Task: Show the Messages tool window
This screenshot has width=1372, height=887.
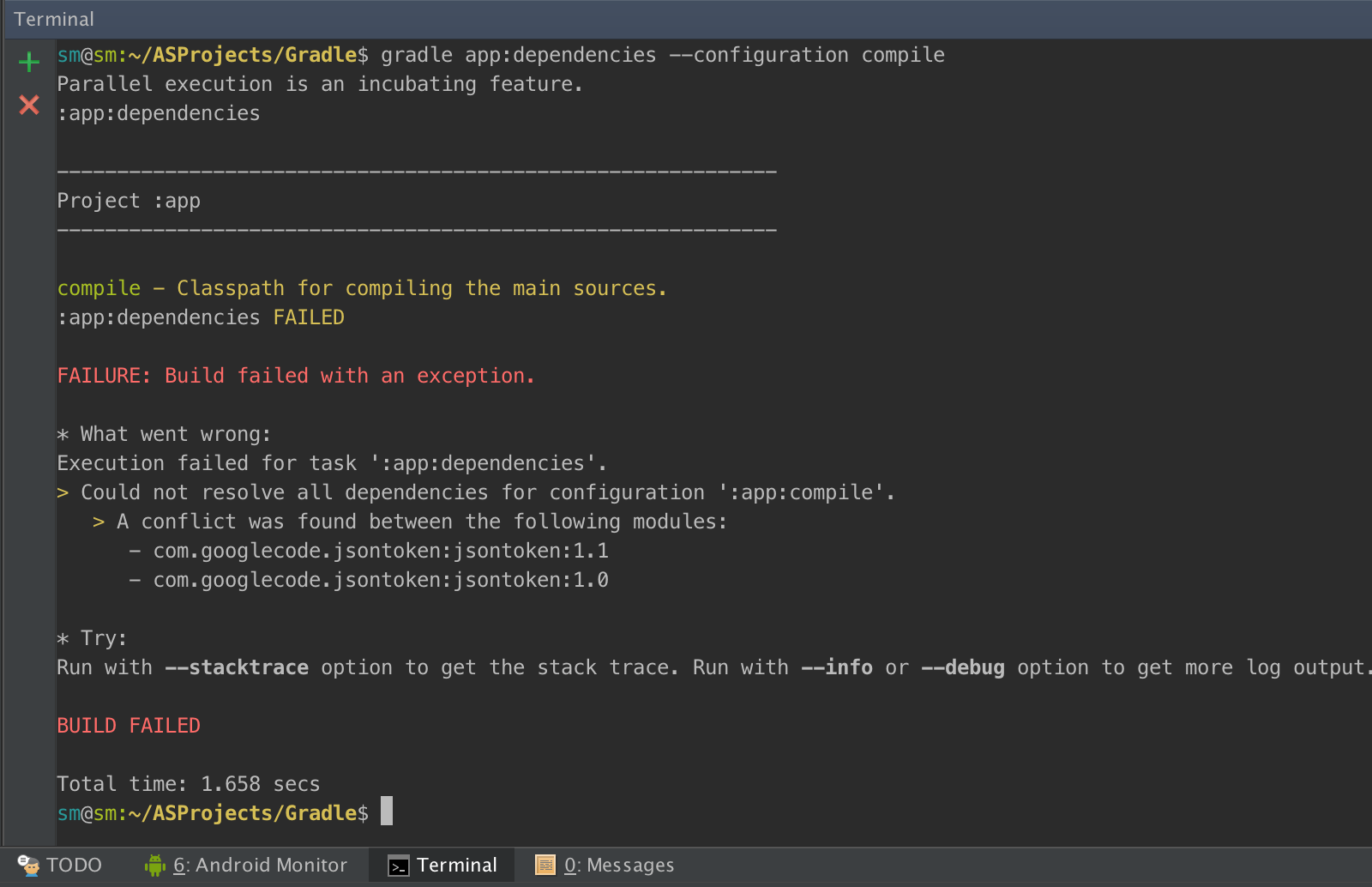Action: tap(618, 865)
